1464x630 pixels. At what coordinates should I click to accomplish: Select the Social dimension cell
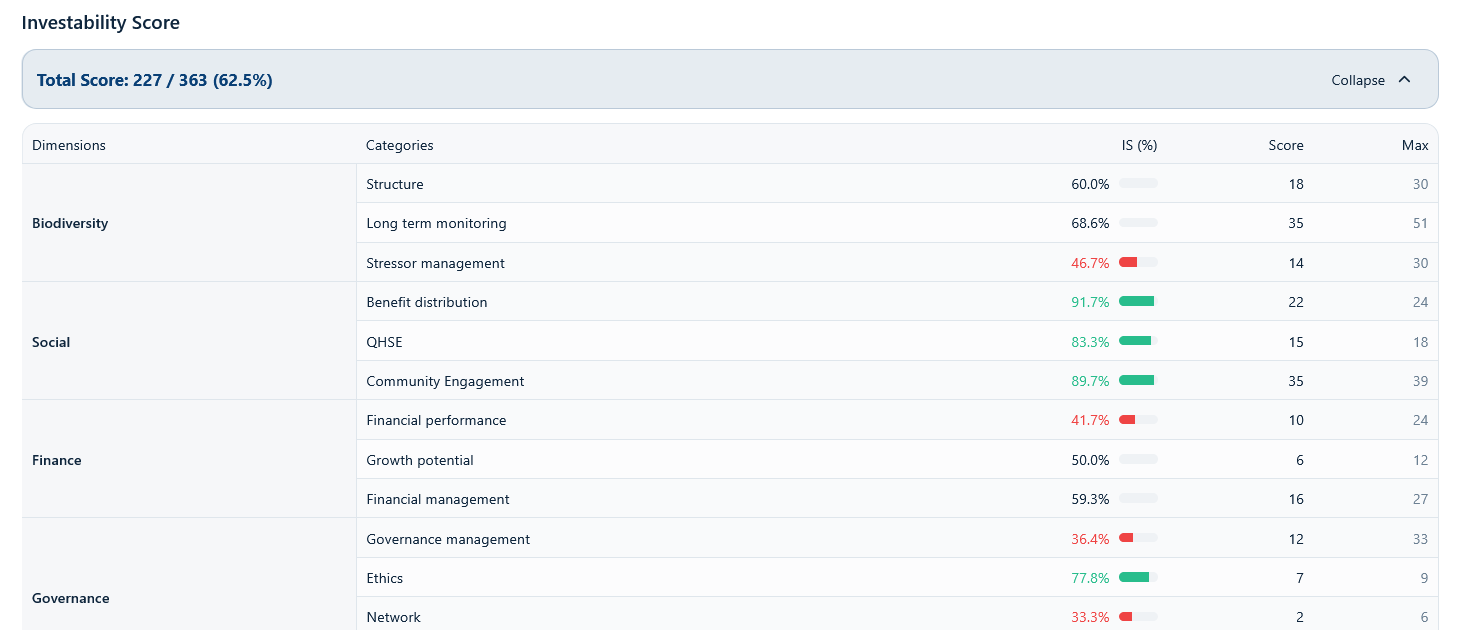click(x=51, y=342)
